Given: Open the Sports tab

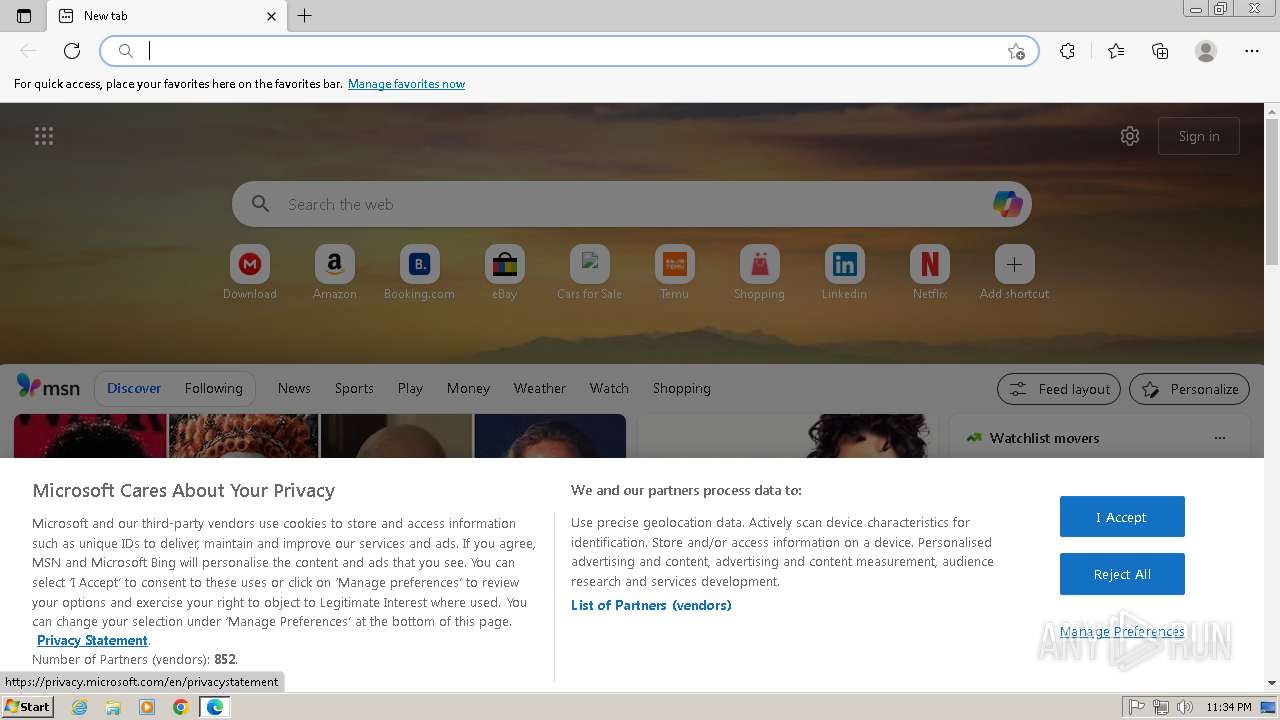Looking at the screenshot, I should point(354,388).
